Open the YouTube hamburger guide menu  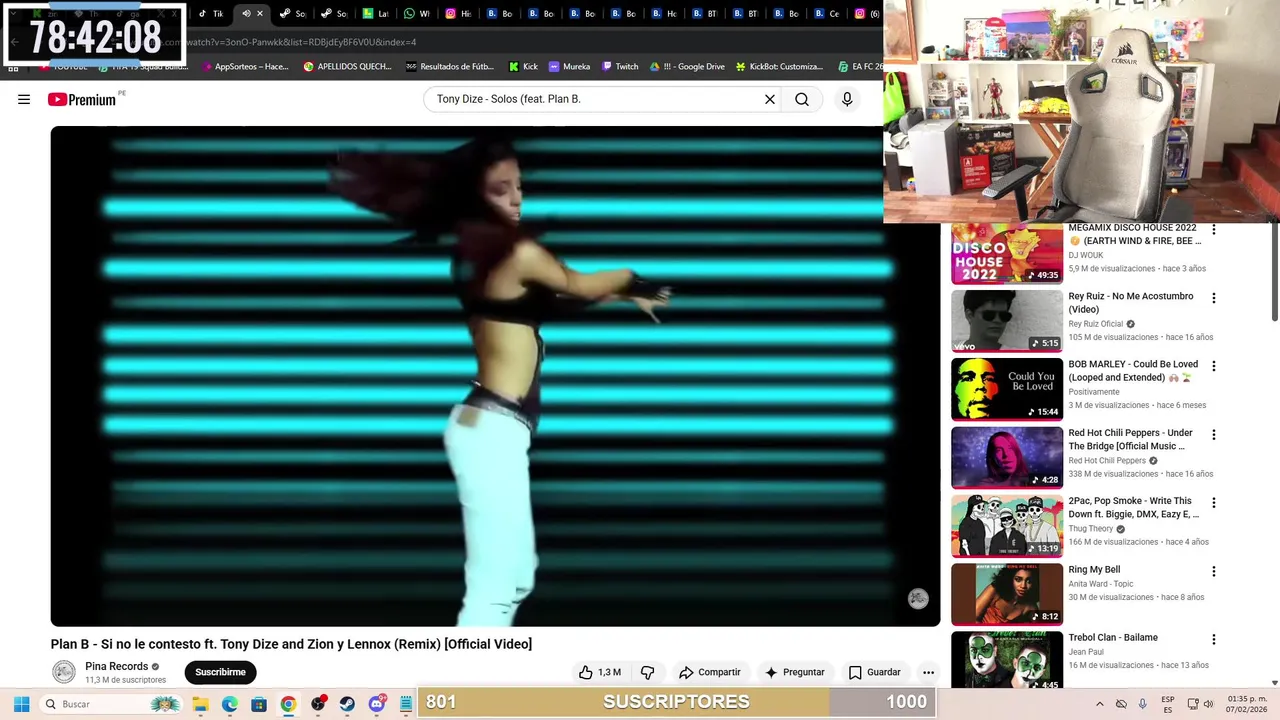[24, 99]
